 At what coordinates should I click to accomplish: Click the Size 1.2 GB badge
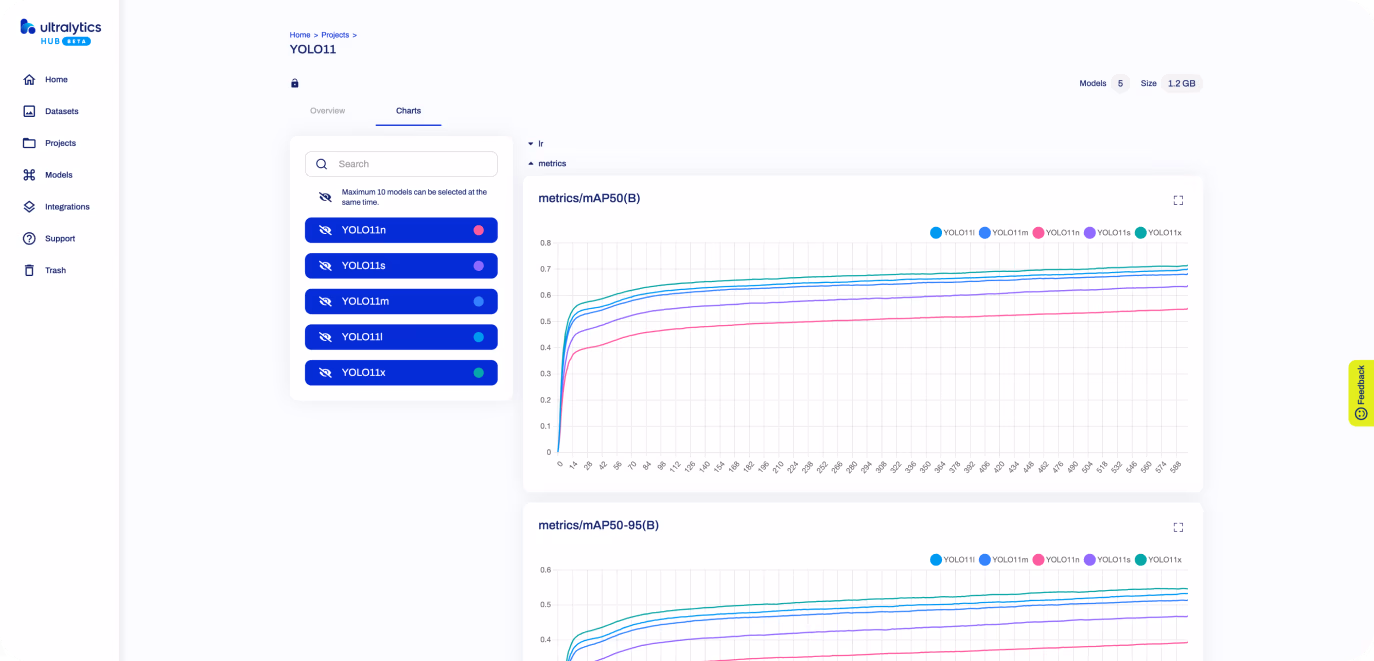1181,83
